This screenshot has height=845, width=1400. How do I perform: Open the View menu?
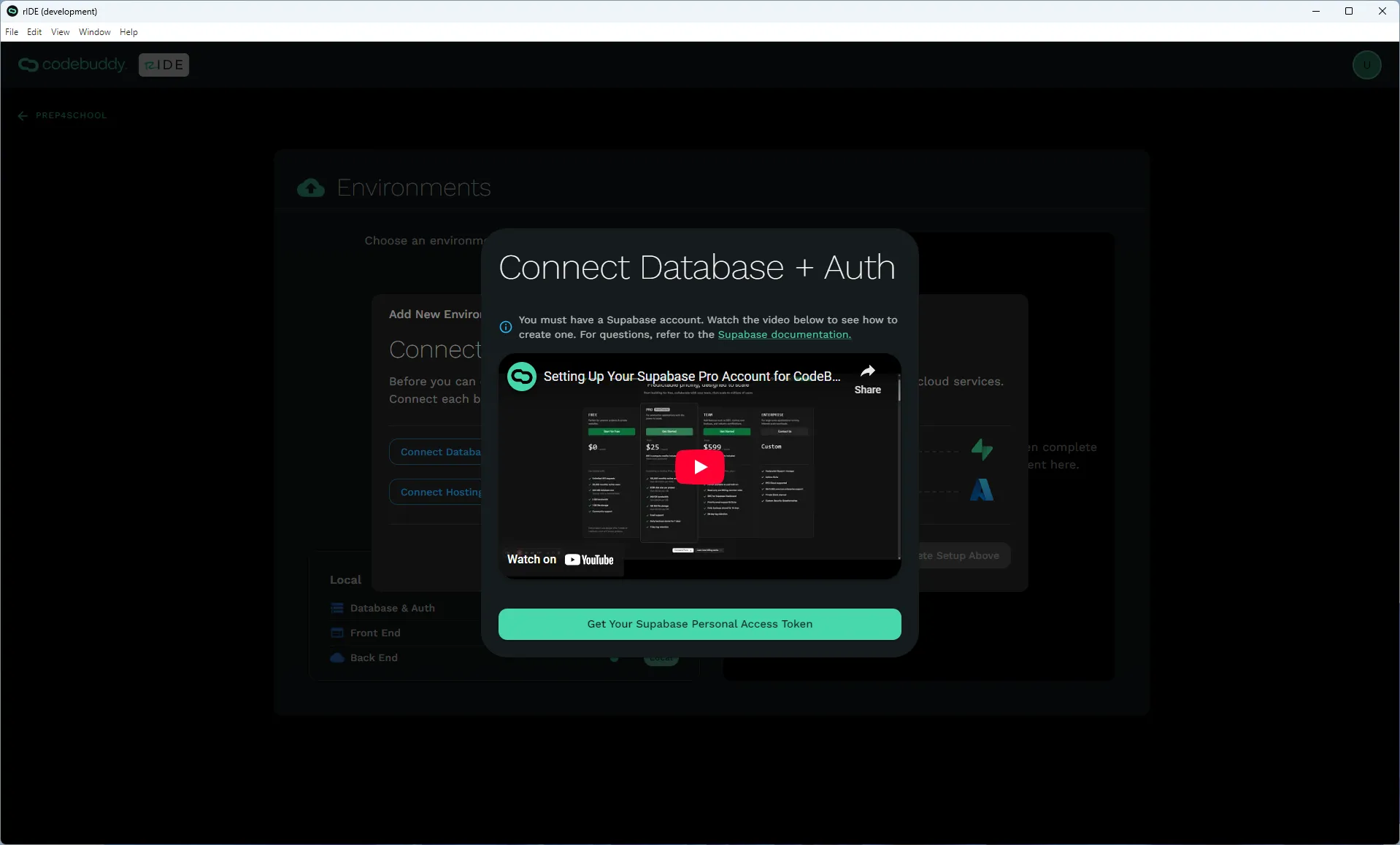(61, 32)
